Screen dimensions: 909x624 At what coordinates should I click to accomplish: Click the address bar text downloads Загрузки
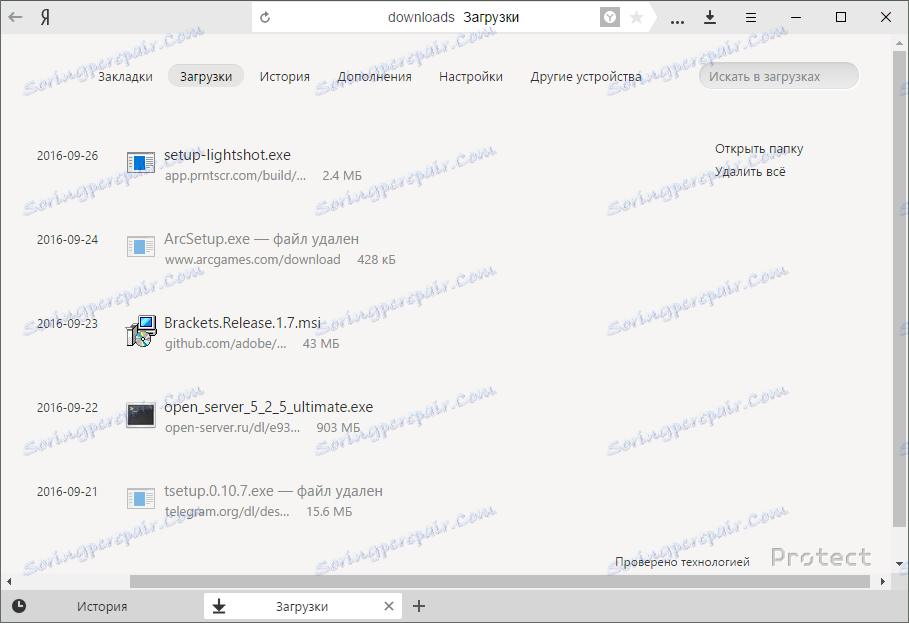tap(453, 17)
